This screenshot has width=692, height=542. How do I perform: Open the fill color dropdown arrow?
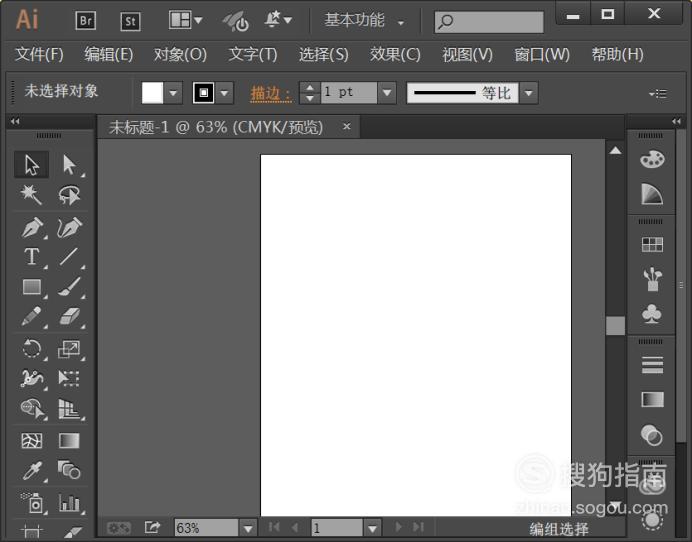tap(173, 93)
